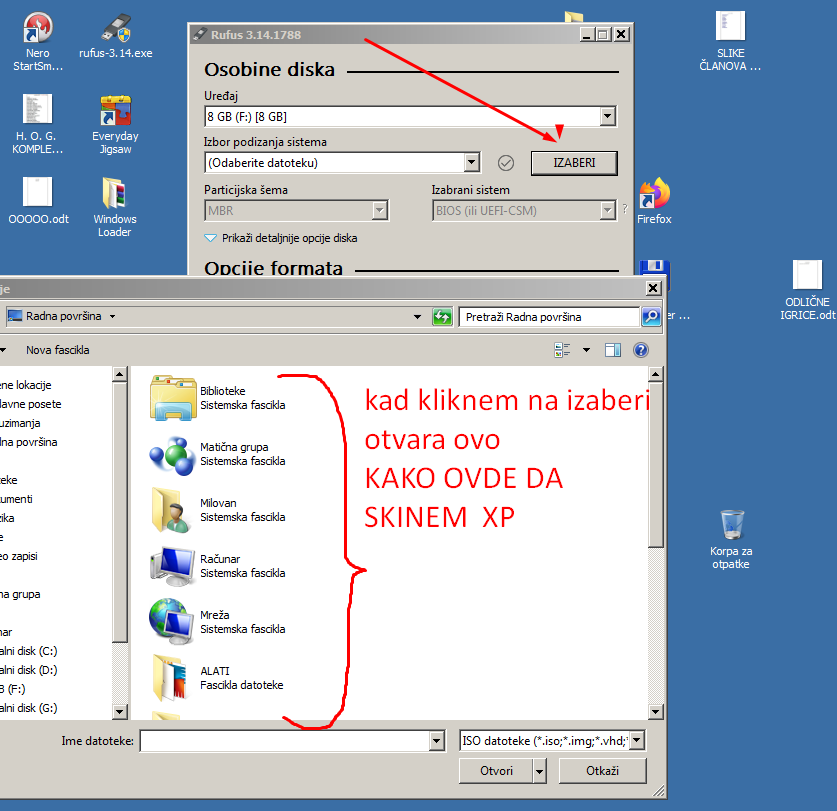Screen dimensions: 837x811
Task: Select the OOOOO.odt desktop file
Action: click(38, 201)
